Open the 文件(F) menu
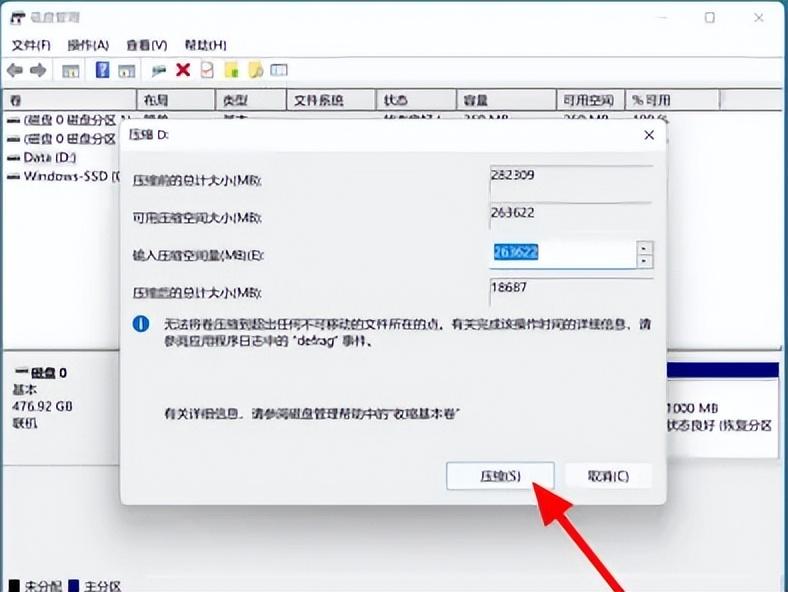Screen dimensions: 788x592 point(31,45)
